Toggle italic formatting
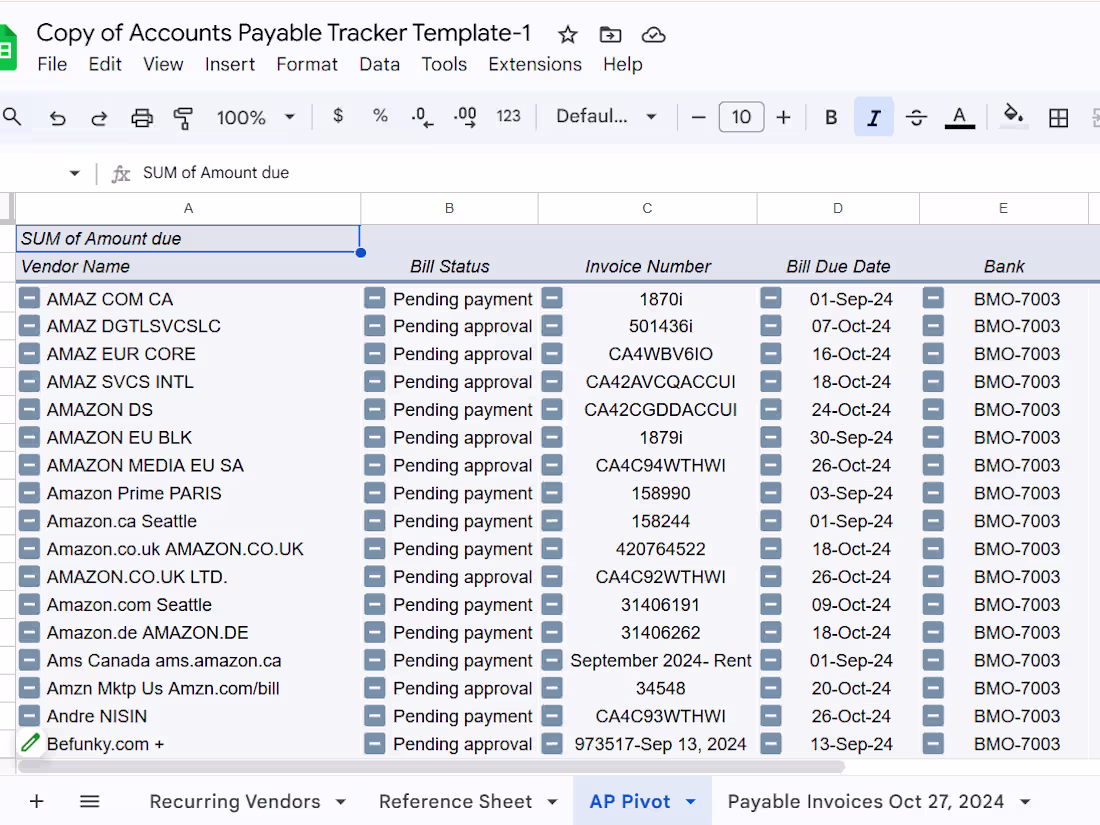This screenshot has width=1100, height=825. point(873,117)
